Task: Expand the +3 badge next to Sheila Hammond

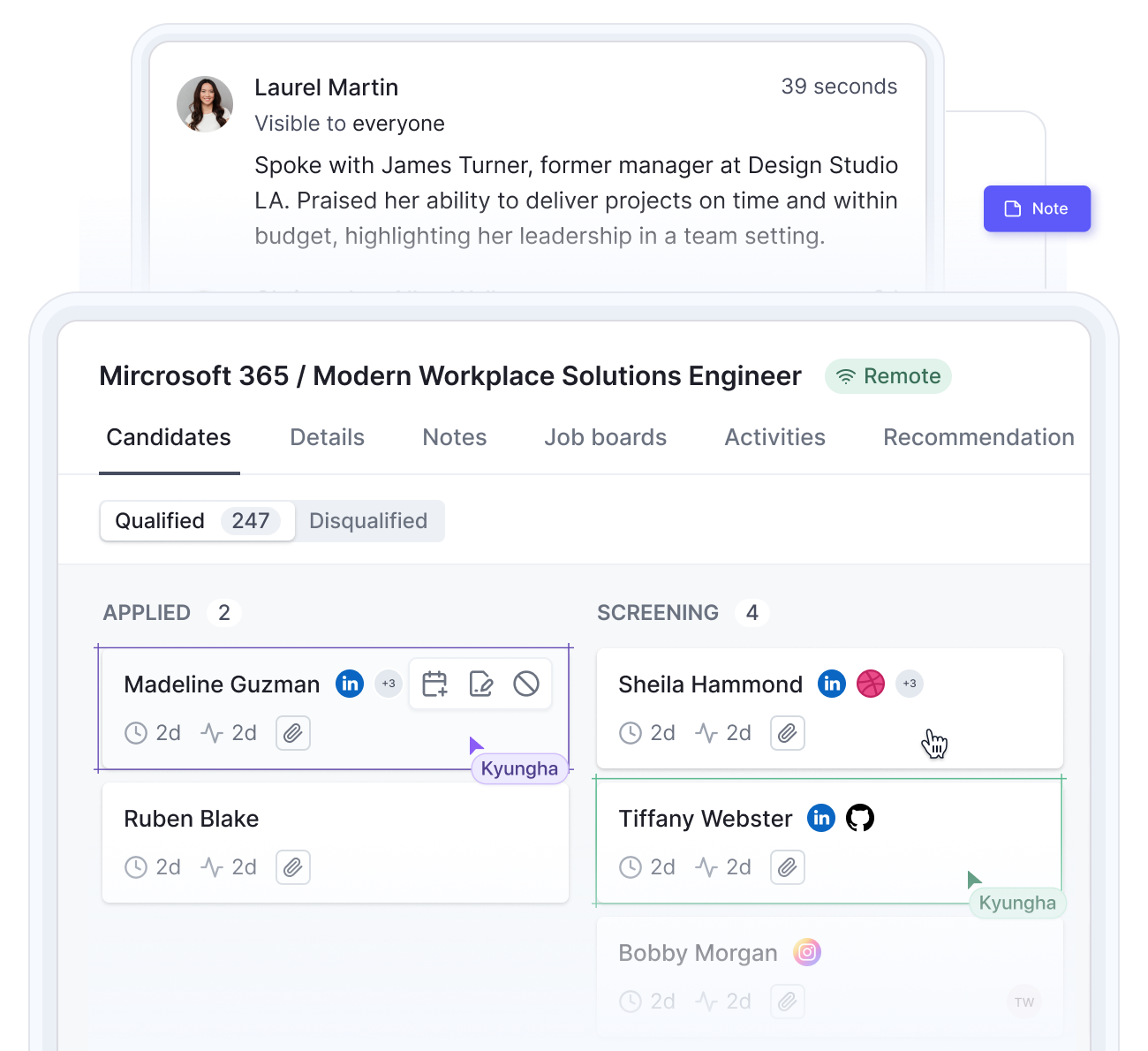Action: click(910, 684)
